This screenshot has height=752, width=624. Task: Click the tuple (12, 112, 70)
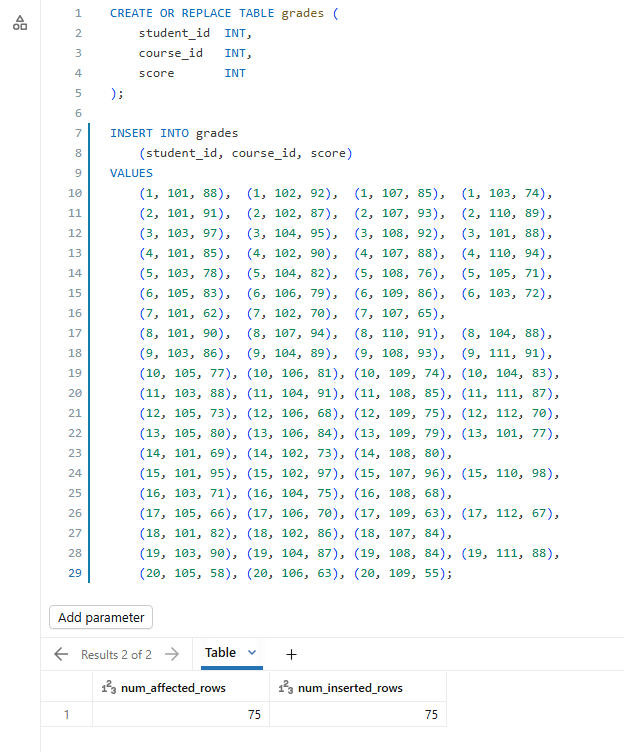pos(507,413)
